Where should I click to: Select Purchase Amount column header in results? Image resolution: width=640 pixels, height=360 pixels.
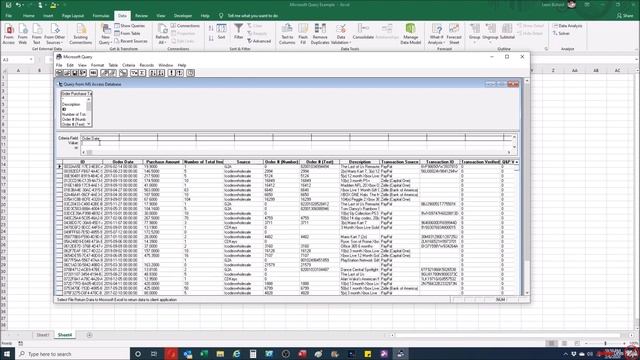tap(163, 162)
